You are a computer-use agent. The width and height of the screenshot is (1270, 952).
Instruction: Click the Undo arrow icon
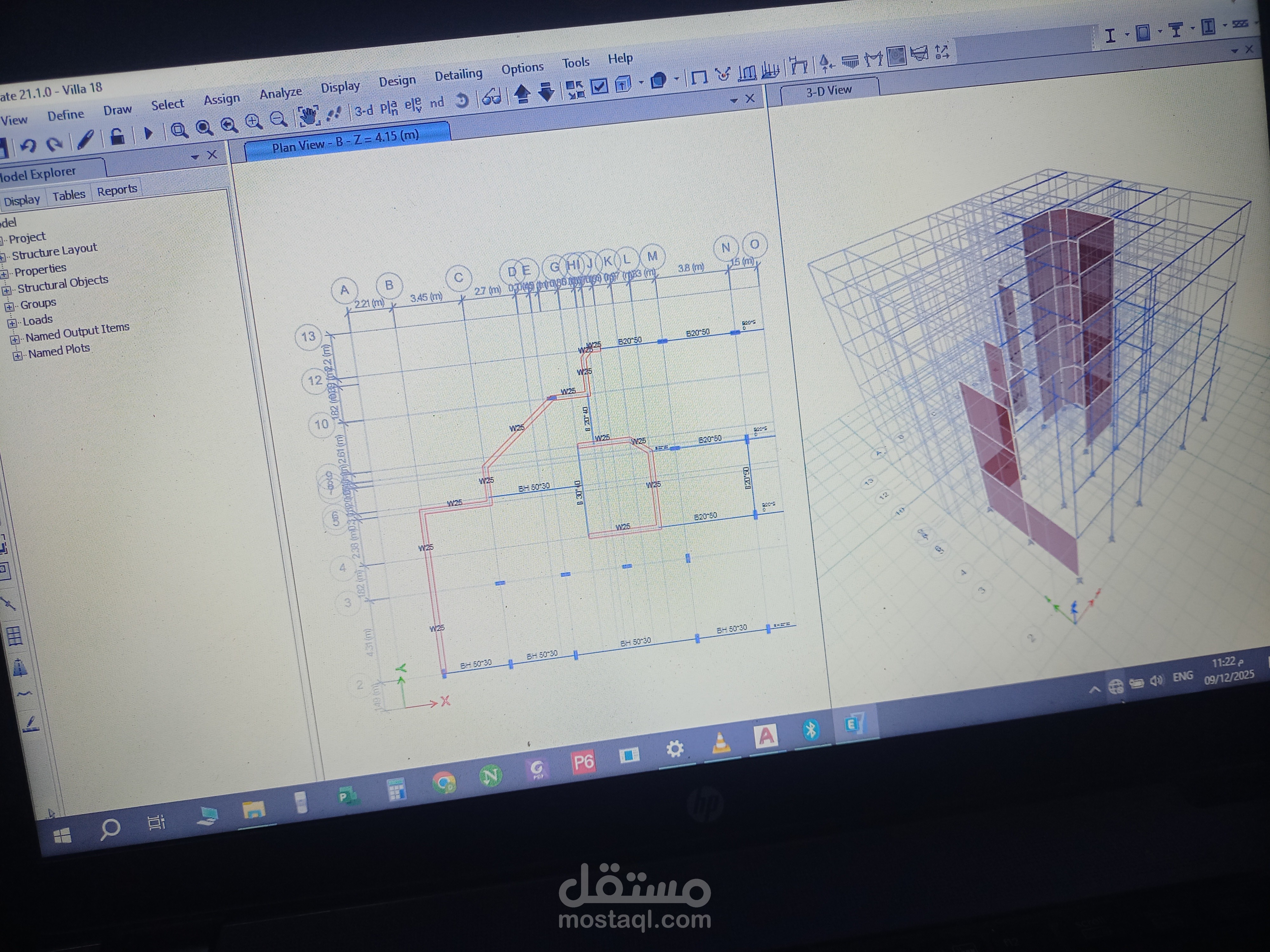pyautogui.click(x=28, y=146)
